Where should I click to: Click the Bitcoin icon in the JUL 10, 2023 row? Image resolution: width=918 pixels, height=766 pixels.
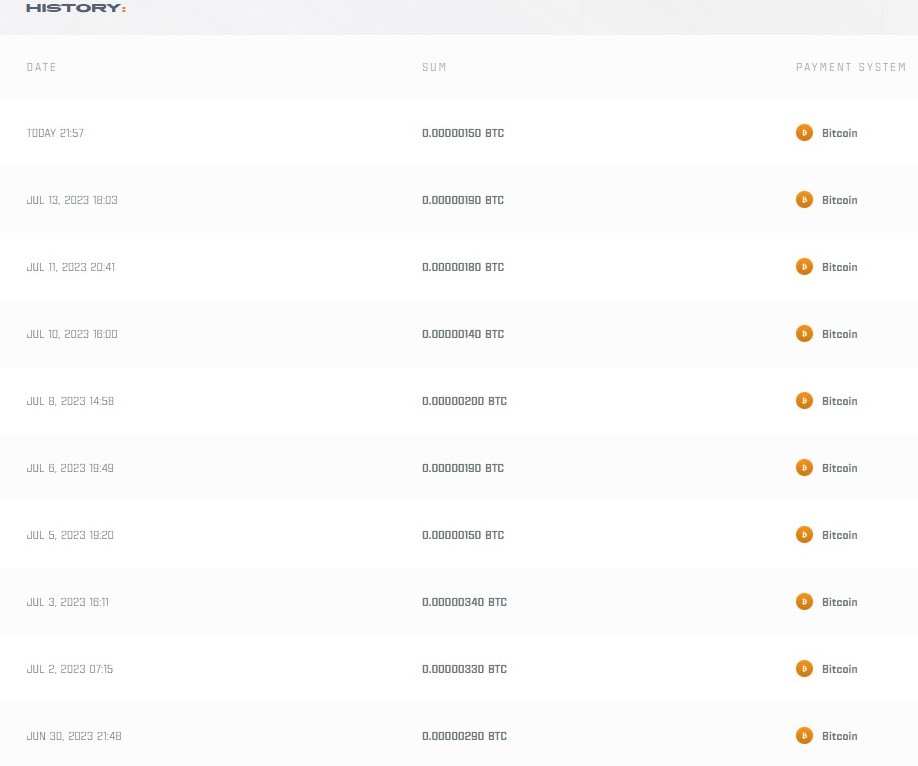click(804, 334)
